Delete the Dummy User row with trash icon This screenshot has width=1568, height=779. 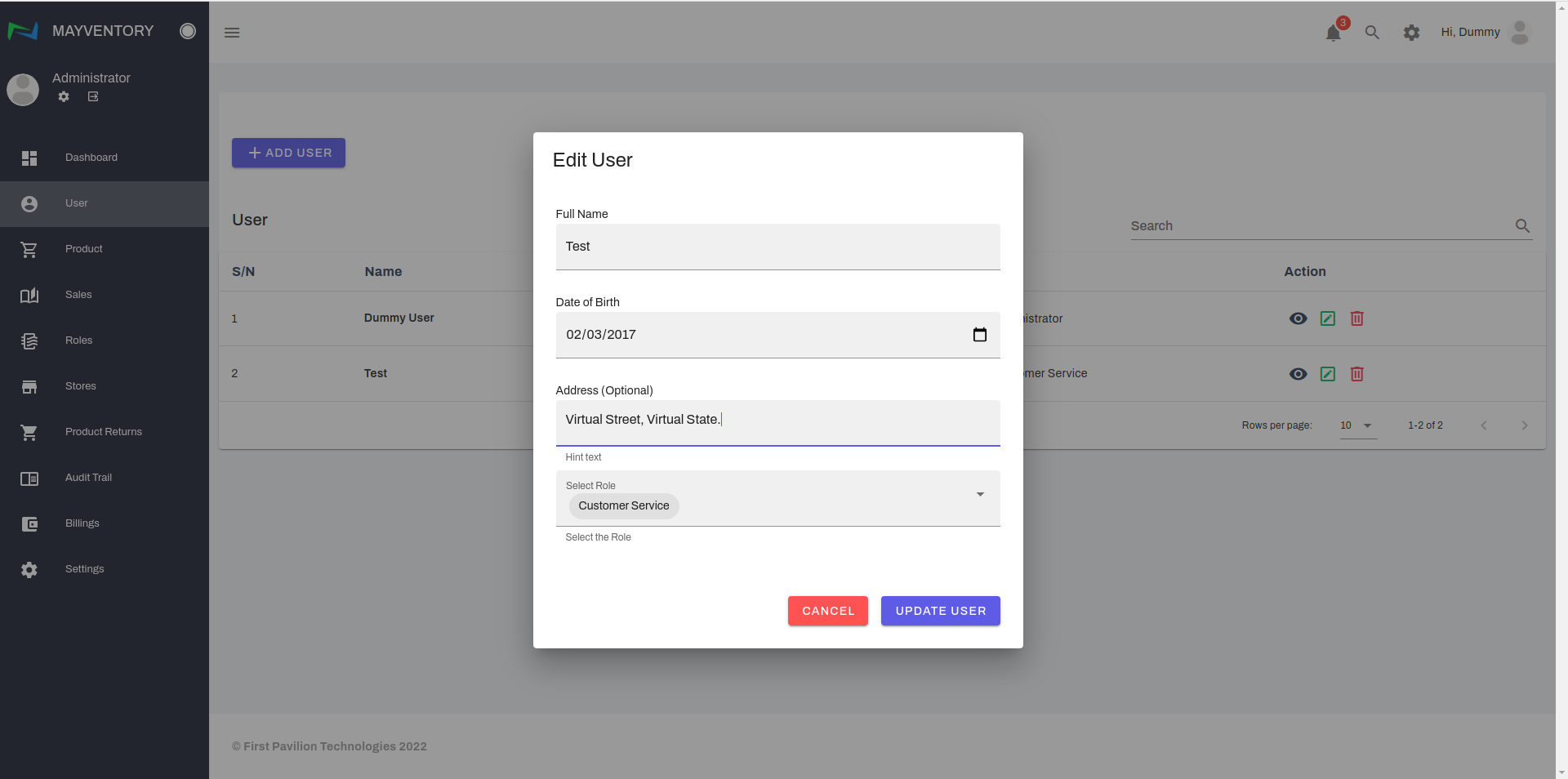pyautogui.click(x=1356, y=318)
